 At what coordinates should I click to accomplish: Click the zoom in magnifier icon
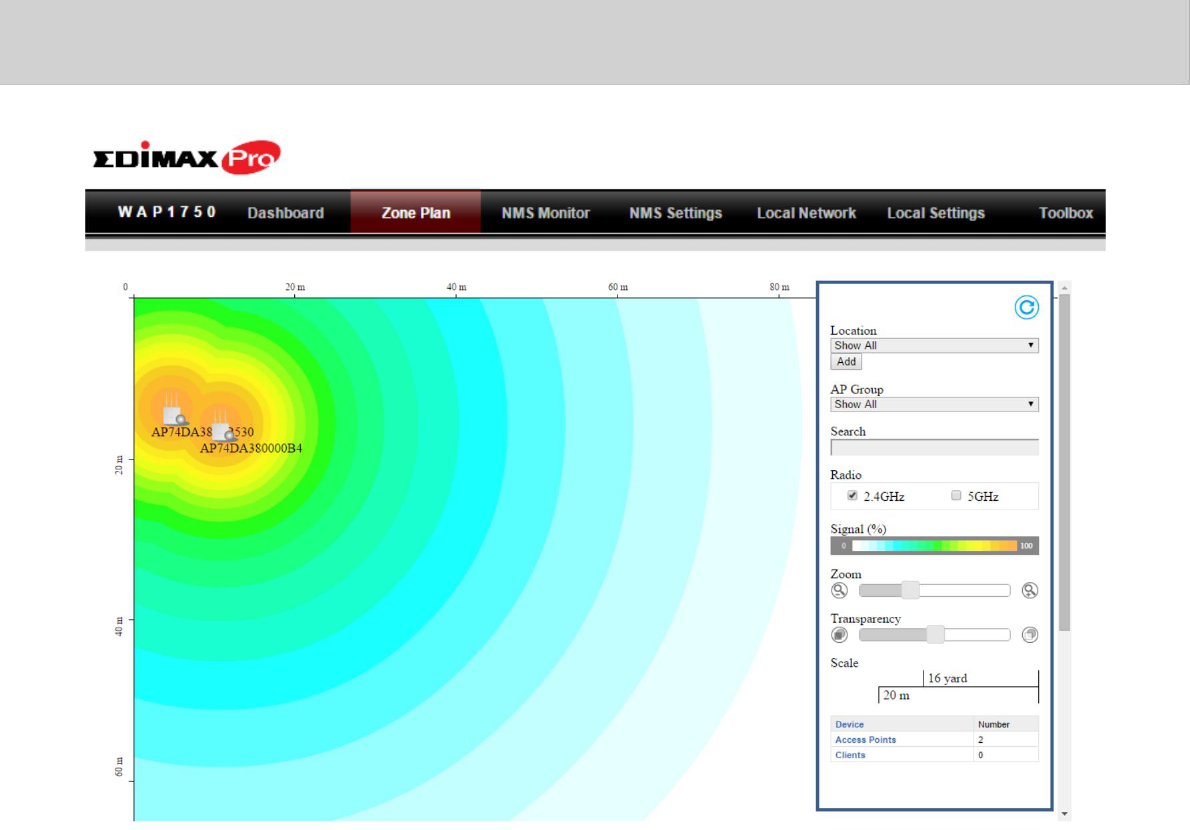[1030, 590]
